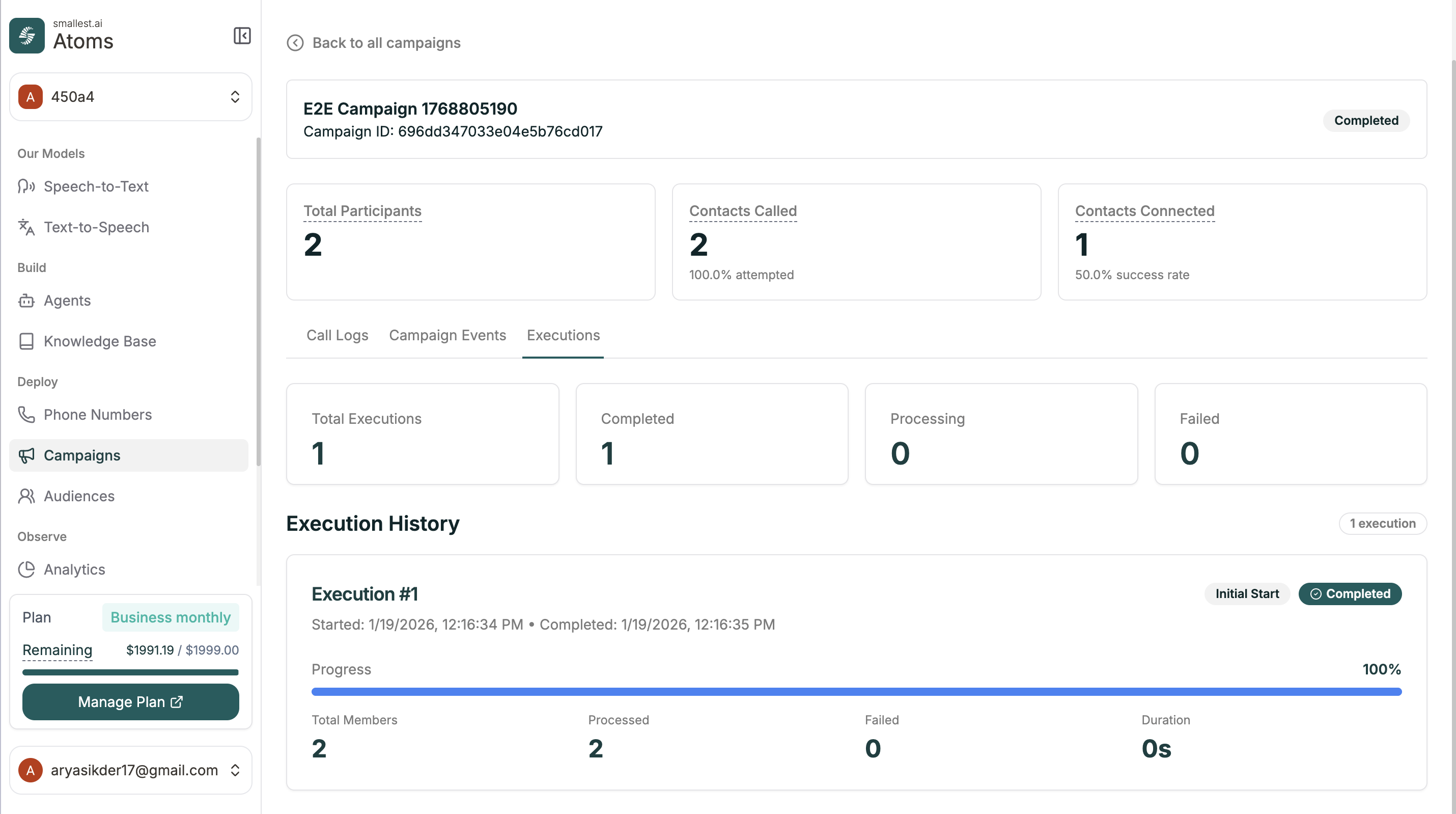The width and height of the screenshot is (1456, 814).
Task: Click Back to all campaigns link
Action: [x=386, y=43]
